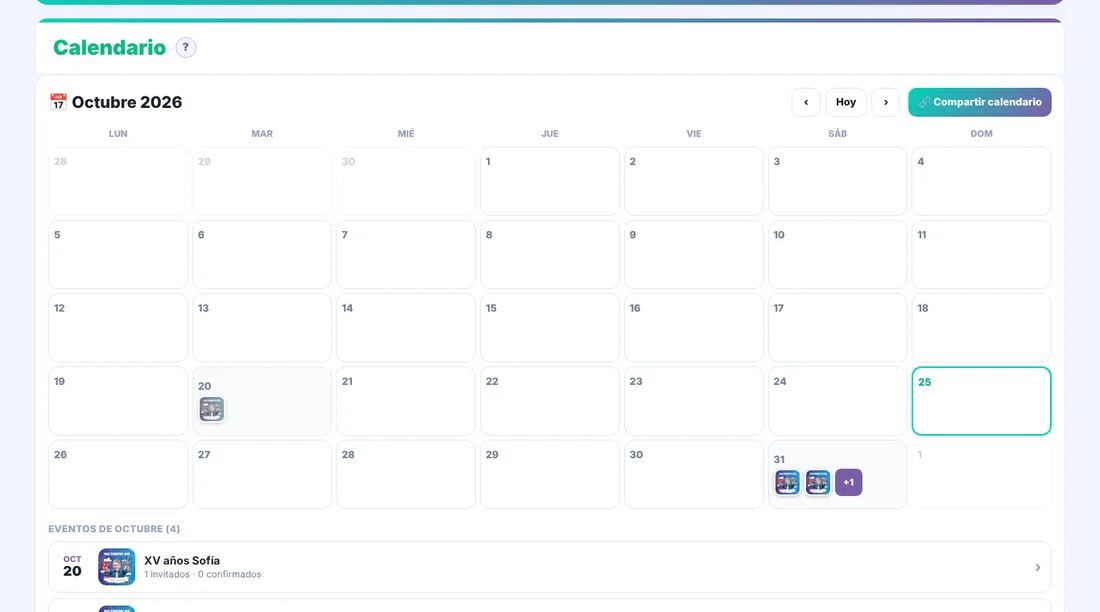Select day 7 in the calendar
Screen dimensions: 1100x612
[405, 254]
